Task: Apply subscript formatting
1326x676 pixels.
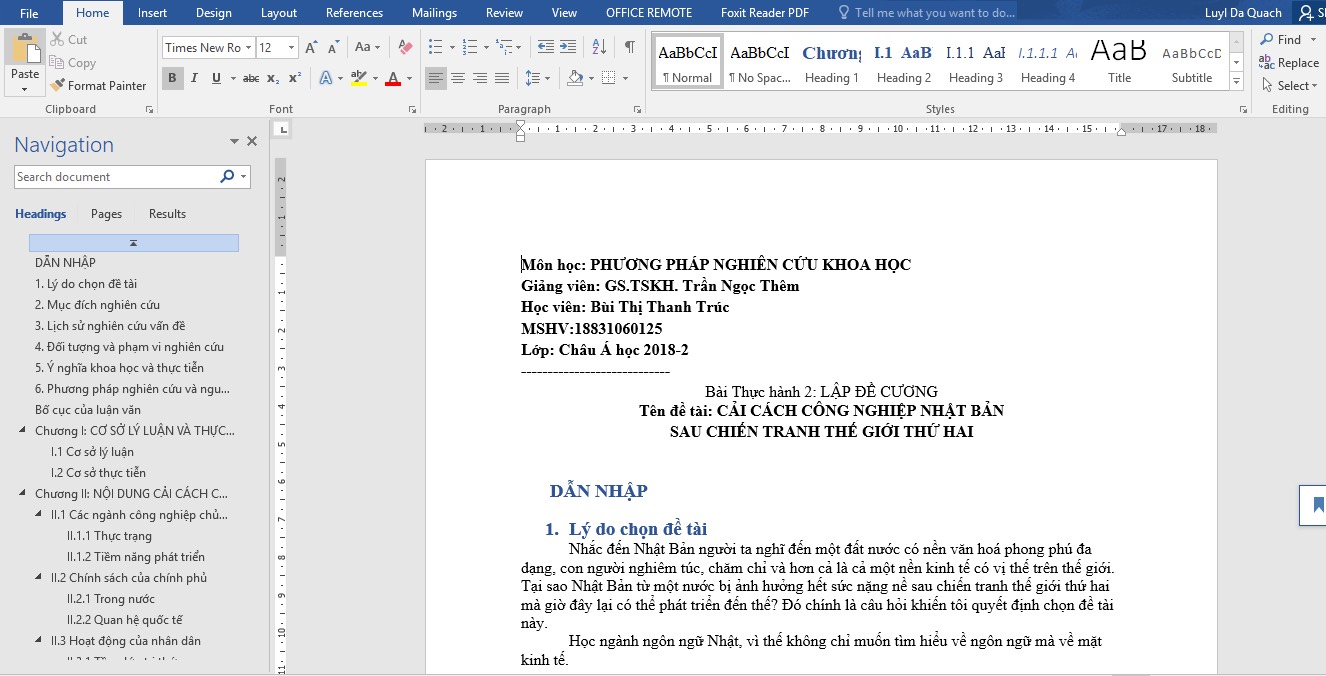Action: point(273,78)
